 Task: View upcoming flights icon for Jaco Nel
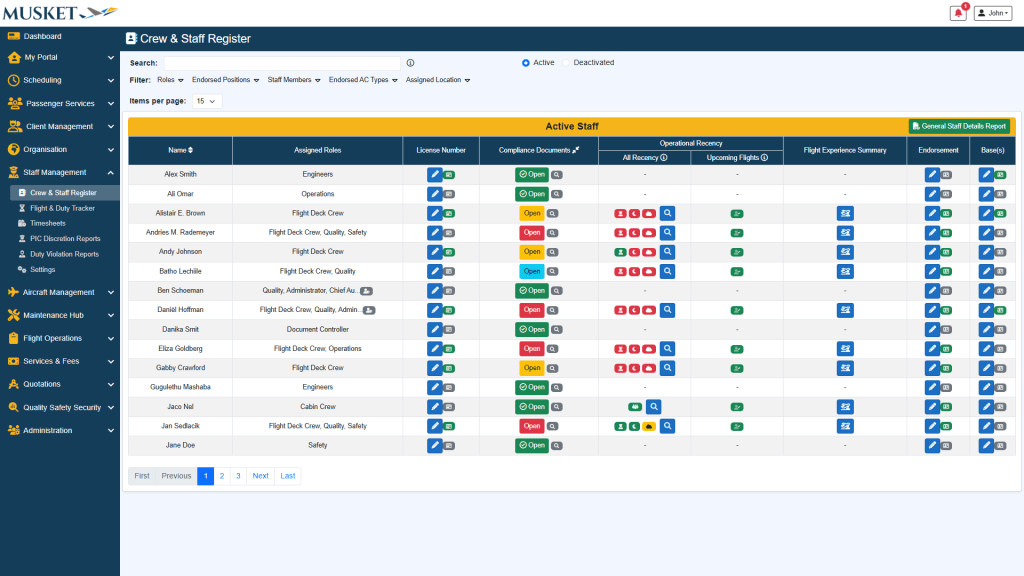coord(737,407)
